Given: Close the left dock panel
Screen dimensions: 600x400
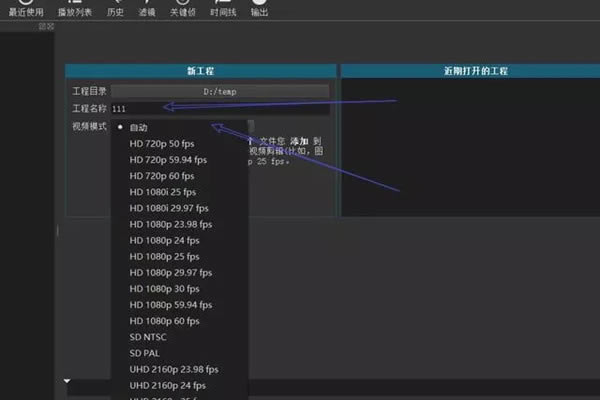Looking at the screenshot, I should [49, 27].
